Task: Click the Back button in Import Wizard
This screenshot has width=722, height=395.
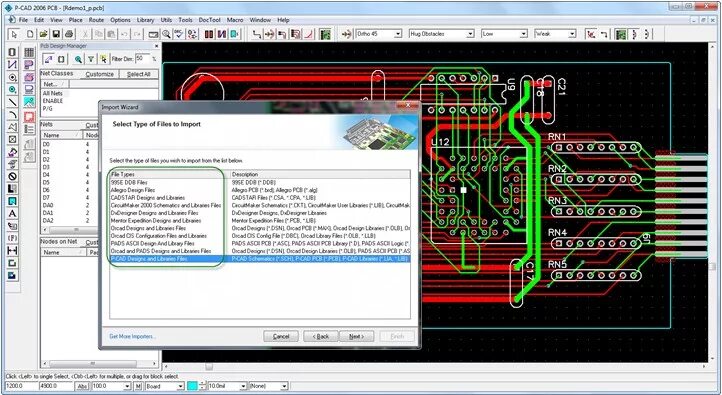Action: click(x=320, y=337)
